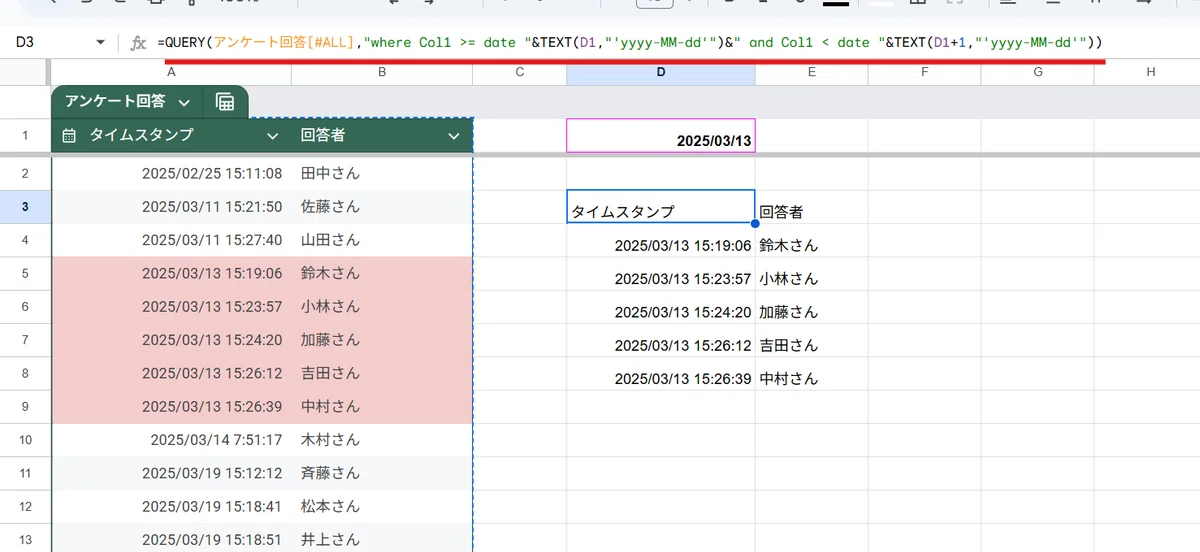Select column F header

(x=924, y=72)
